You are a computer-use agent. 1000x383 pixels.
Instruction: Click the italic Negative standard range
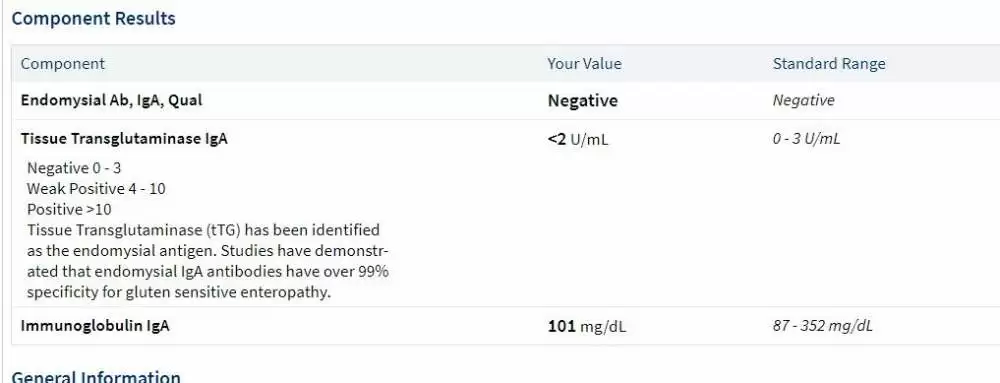coord(804,100)
